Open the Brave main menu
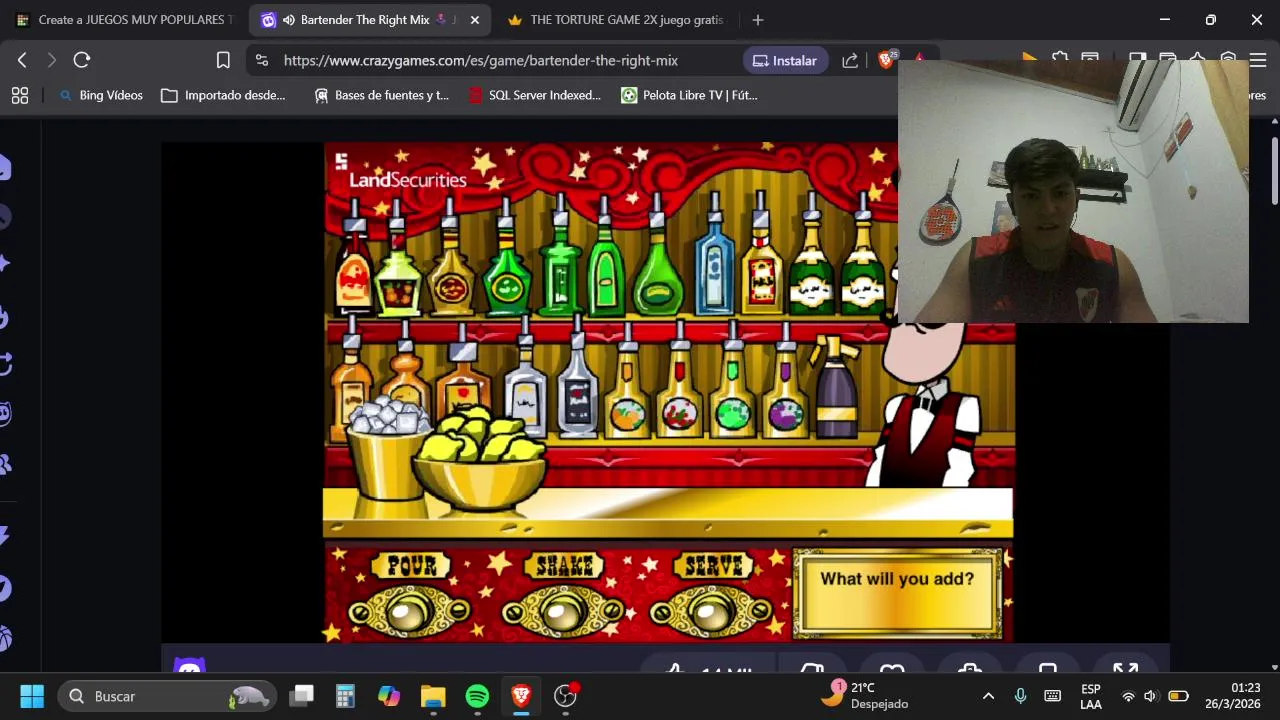 1258,60
